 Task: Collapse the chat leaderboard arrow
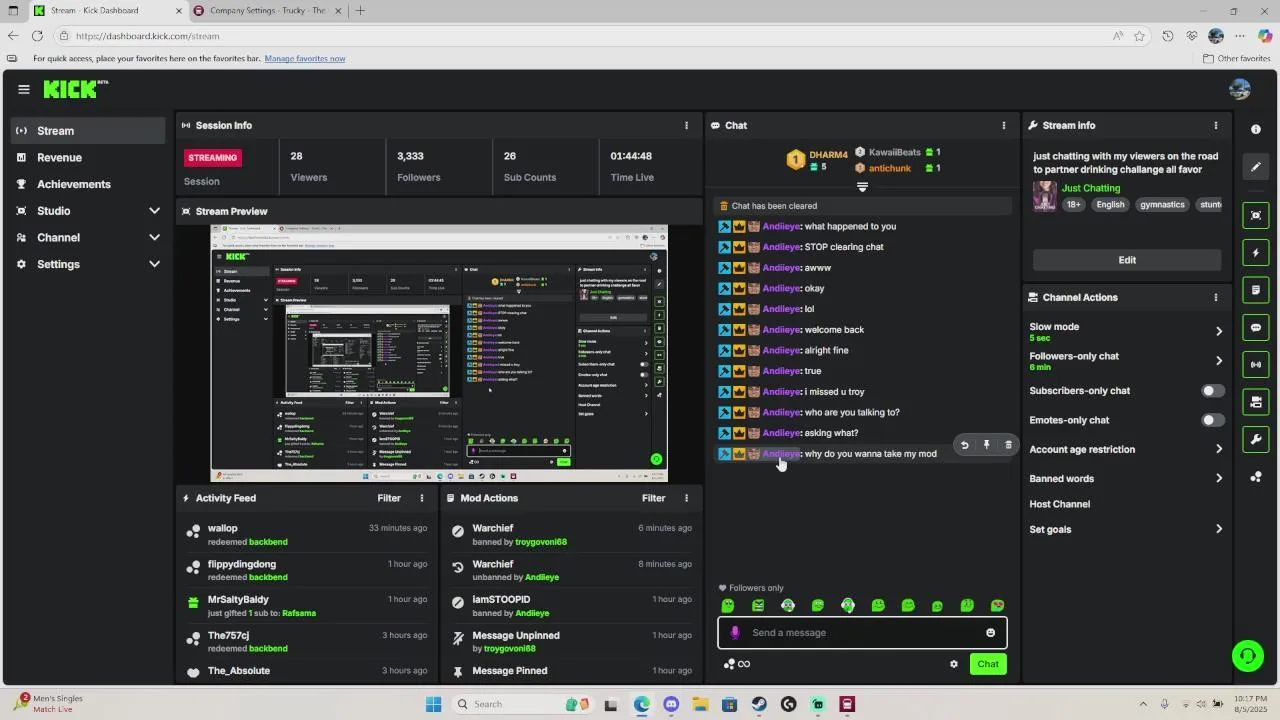coord(862,187)
